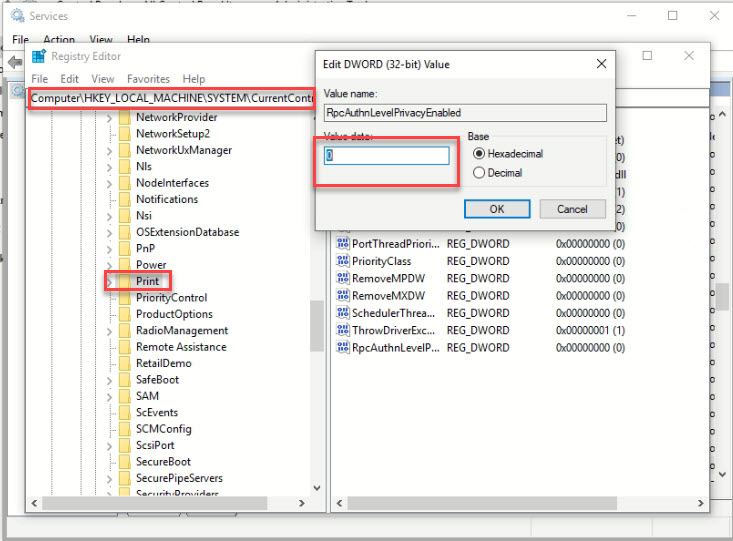This screenshot has width=733, height=541.
Task: Expand the Print registry key
Action: tap(110, 282)
